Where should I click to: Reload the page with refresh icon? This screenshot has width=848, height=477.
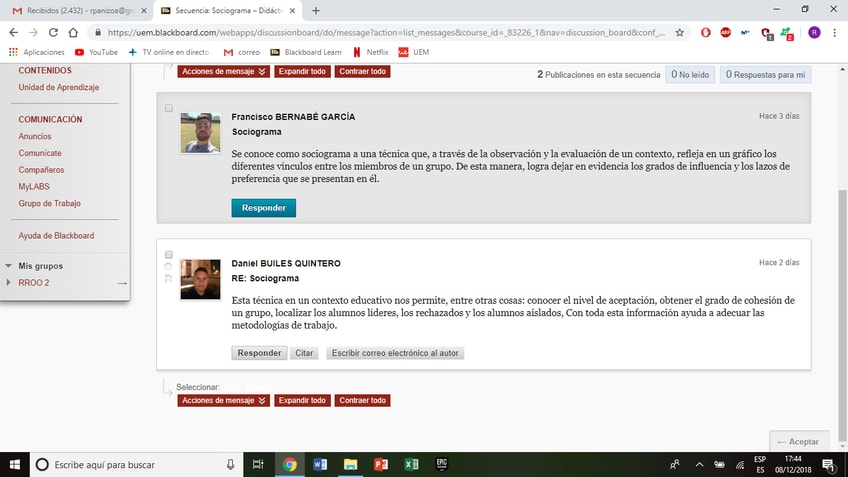coord(53,32)
